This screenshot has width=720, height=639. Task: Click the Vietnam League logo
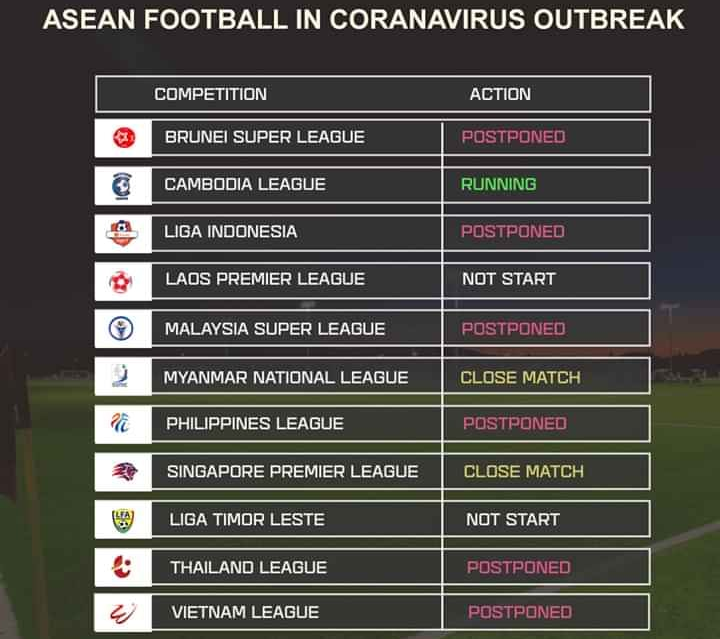coord(123,611)
